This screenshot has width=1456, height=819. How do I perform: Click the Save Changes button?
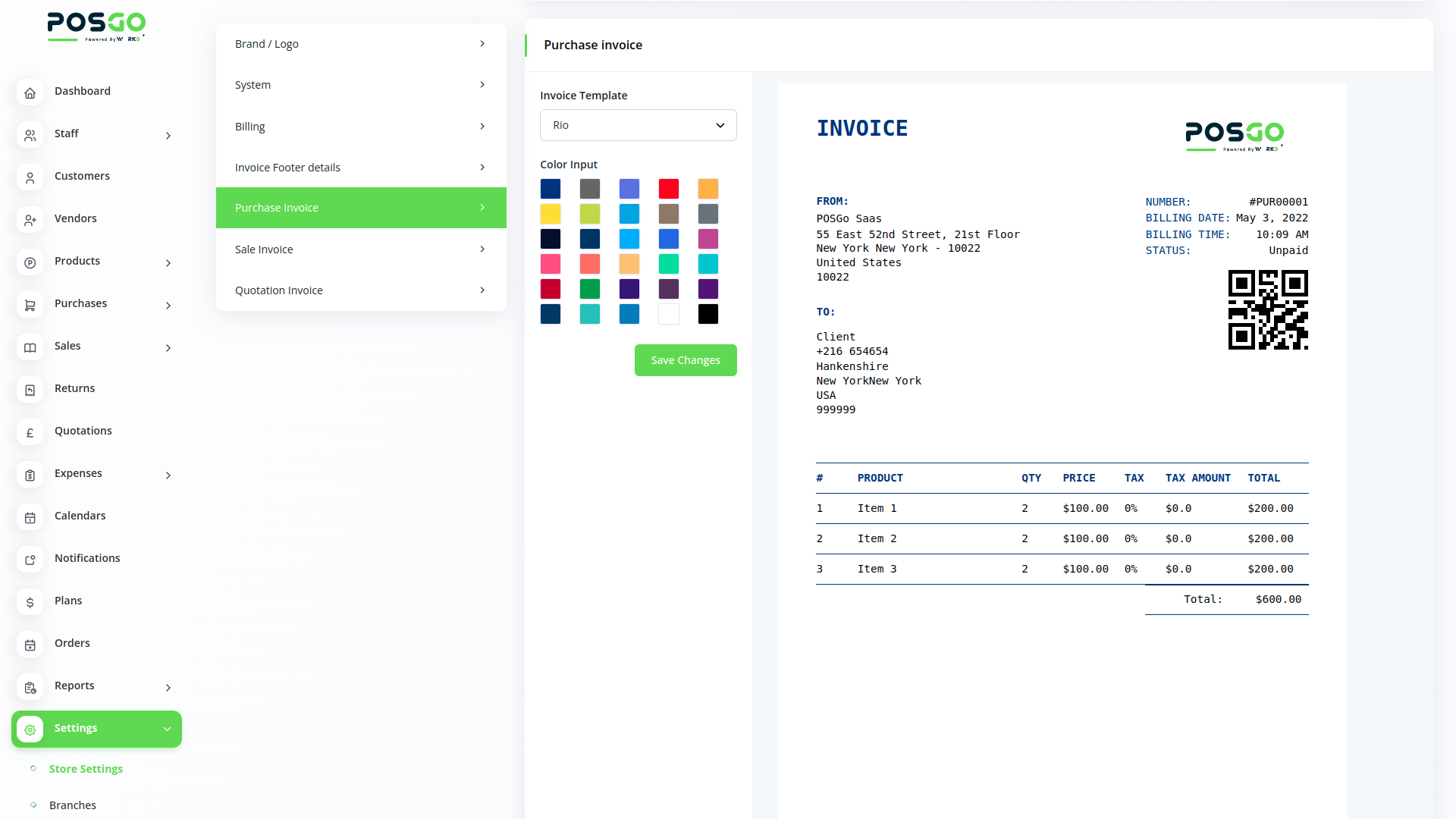tap(685, 360)
